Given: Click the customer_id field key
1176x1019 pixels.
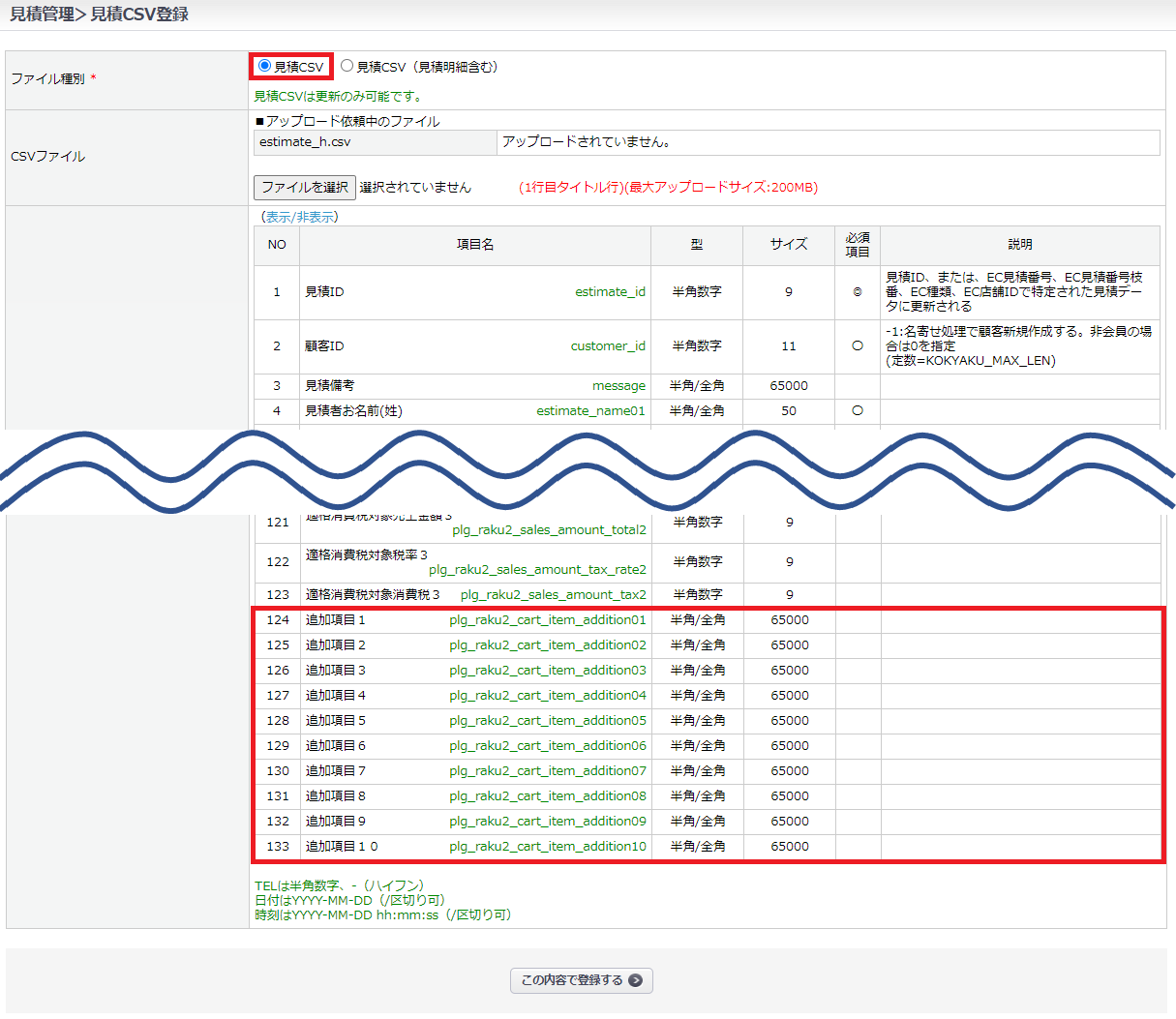Looking at the screenshot, I should coord(608,346).
